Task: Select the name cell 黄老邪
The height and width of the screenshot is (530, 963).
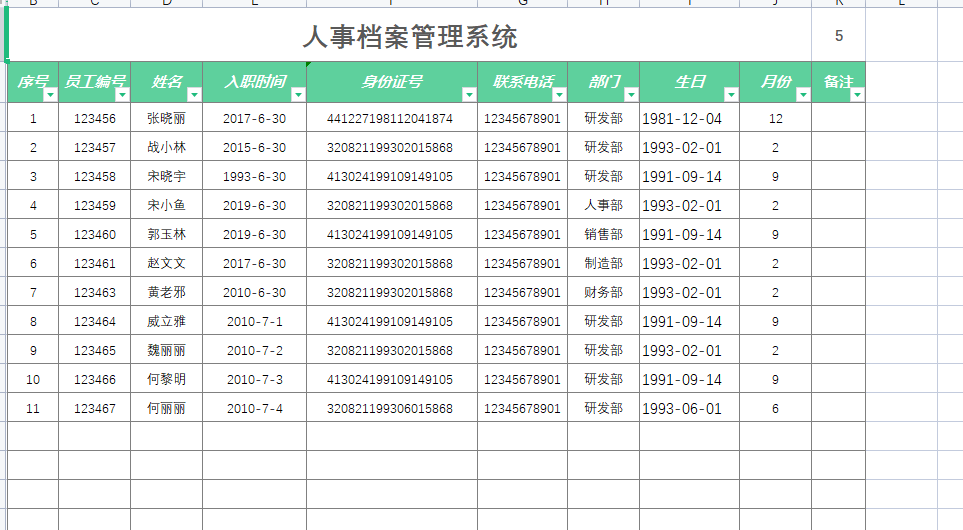Action: (x=166, y=292)
